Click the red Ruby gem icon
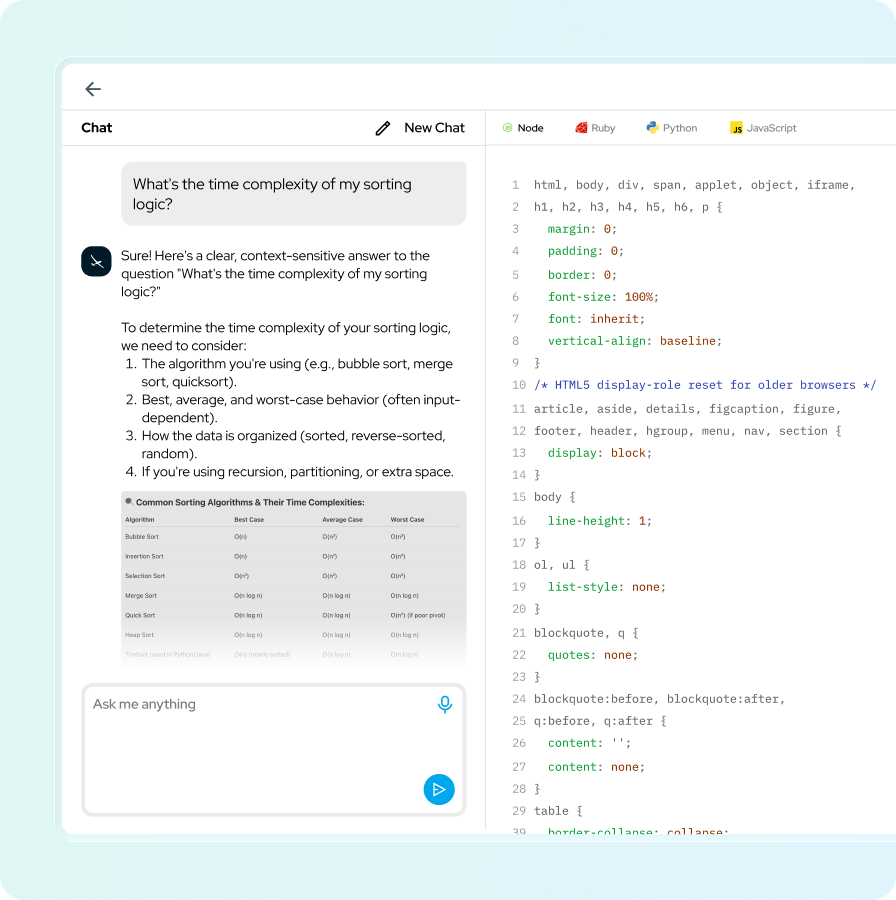 click(x=581, y=128)
